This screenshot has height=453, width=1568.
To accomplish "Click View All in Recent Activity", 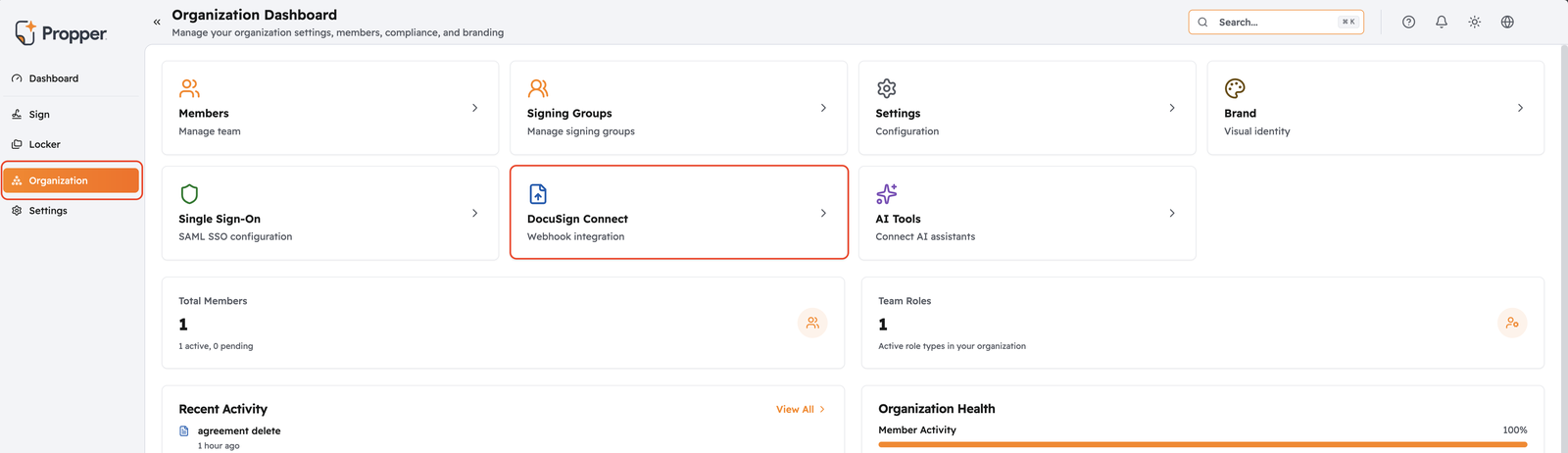I will click(795, 410).
